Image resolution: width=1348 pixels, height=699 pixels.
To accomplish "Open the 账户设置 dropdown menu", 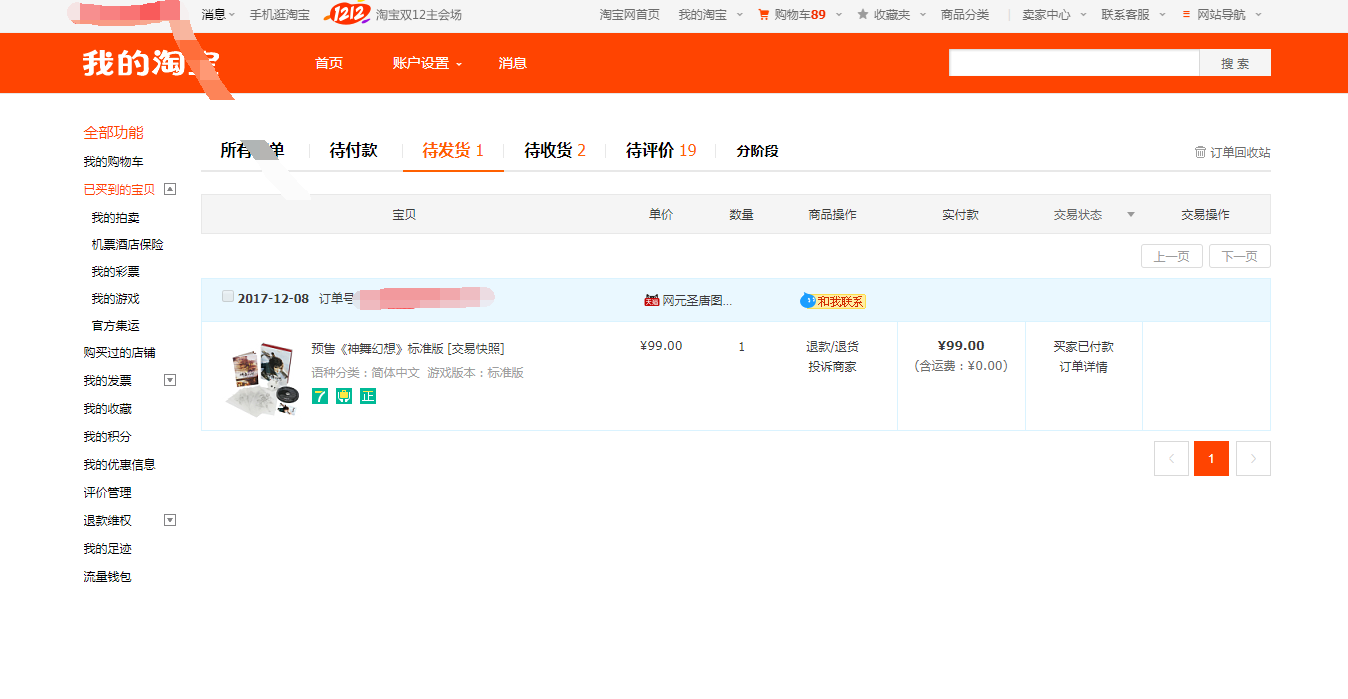I will [427, 63].
